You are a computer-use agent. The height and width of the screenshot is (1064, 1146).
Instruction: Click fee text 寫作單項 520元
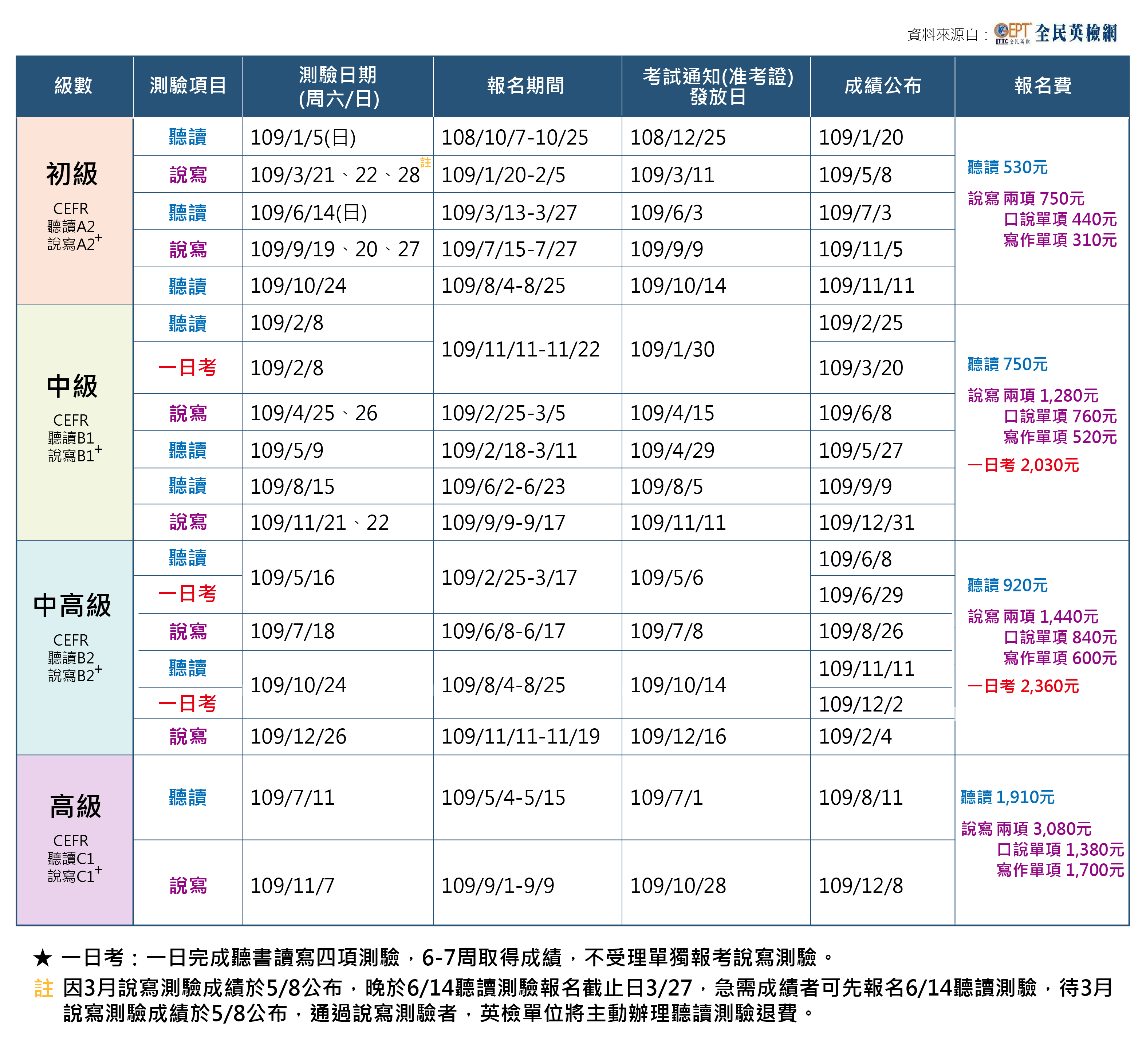point(1060,437)
